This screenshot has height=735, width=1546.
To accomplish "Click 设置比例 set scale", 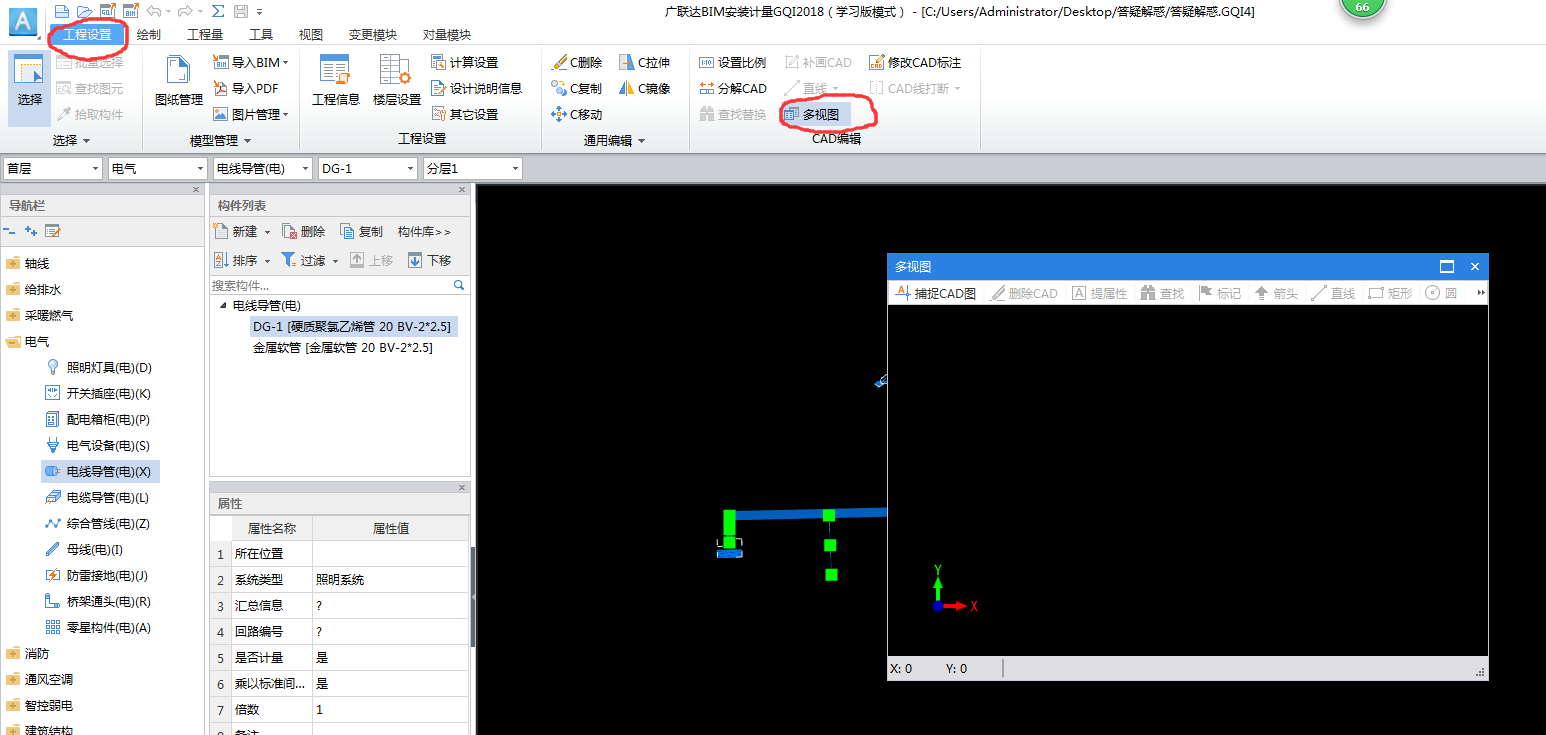I will tap(732, 62).
